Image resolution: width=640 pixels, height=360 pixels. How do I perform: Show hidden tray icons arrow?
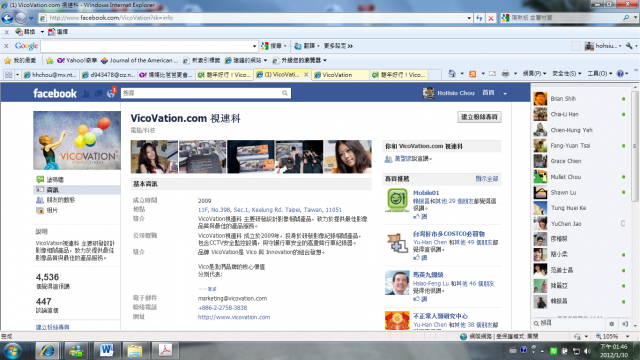click(542, 351)
